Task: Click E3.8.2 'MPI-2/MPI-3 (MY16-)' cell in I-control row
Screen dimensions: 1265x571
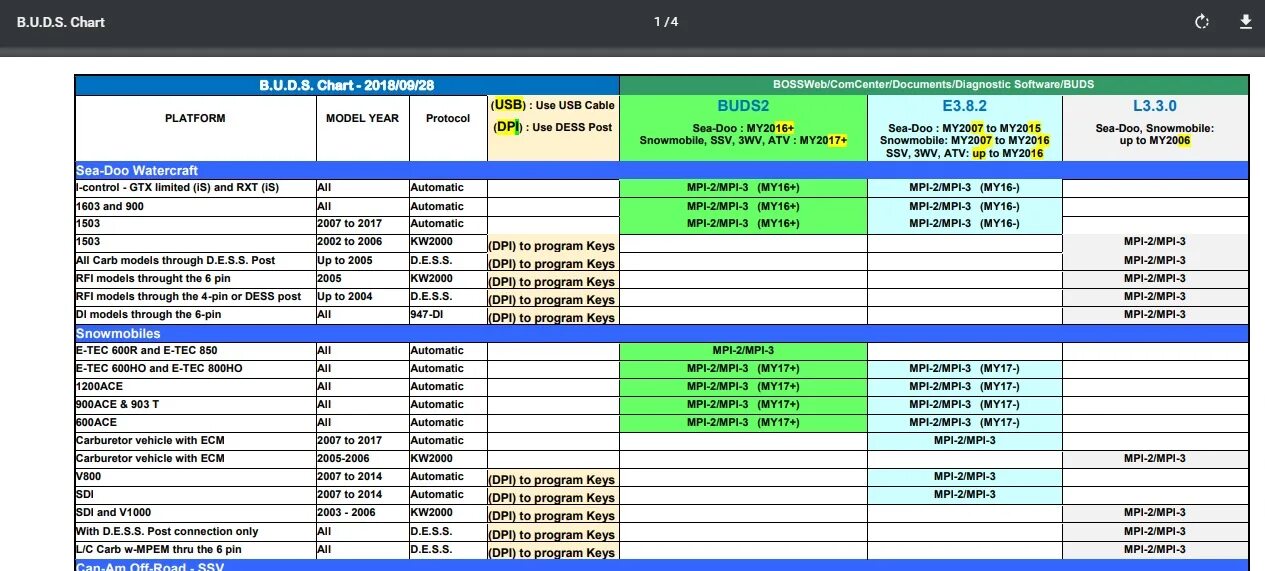Action: click(964, 188)
